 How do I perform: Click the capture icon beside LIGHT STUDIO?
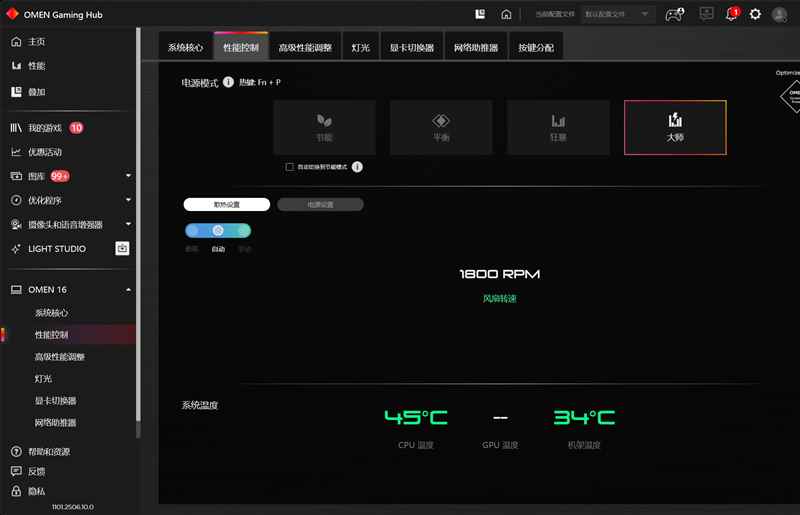(122, 249)
